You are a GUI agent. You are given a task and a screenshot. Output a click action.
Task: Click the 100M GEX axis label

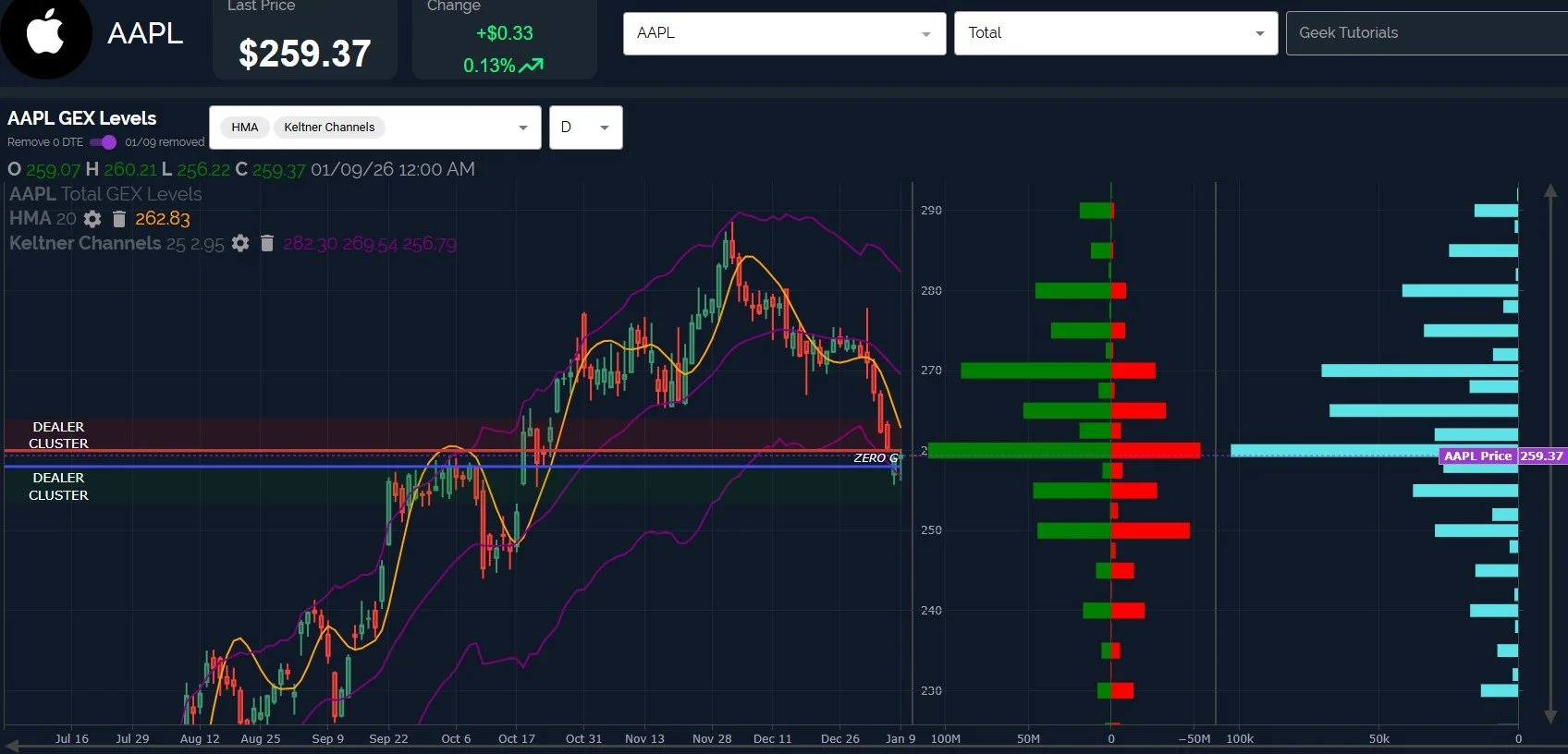click(945, 739)
